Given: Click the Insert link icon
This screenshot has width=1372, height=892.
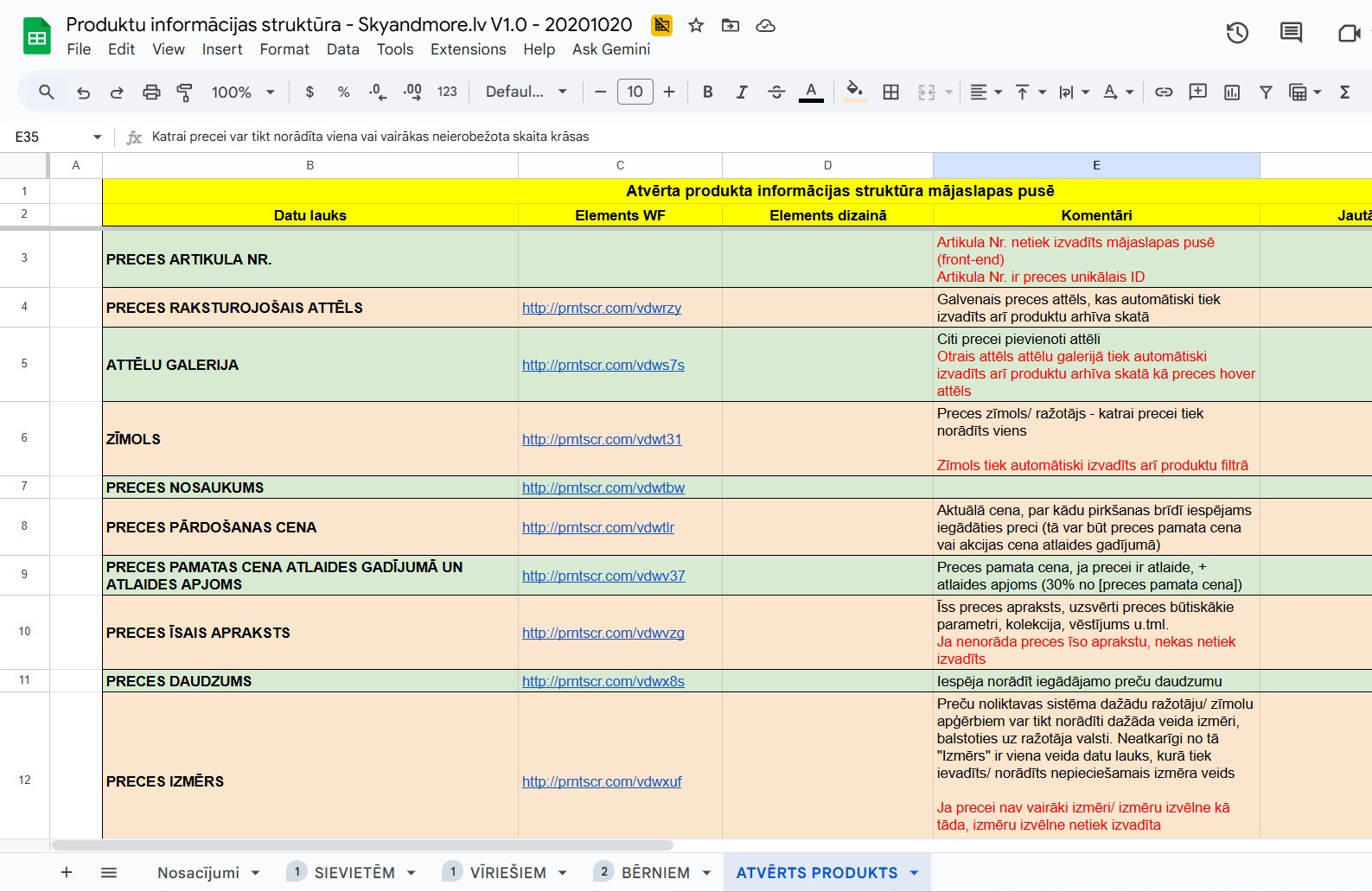Looking at the screenshot, I should (x=1164, y=92).
